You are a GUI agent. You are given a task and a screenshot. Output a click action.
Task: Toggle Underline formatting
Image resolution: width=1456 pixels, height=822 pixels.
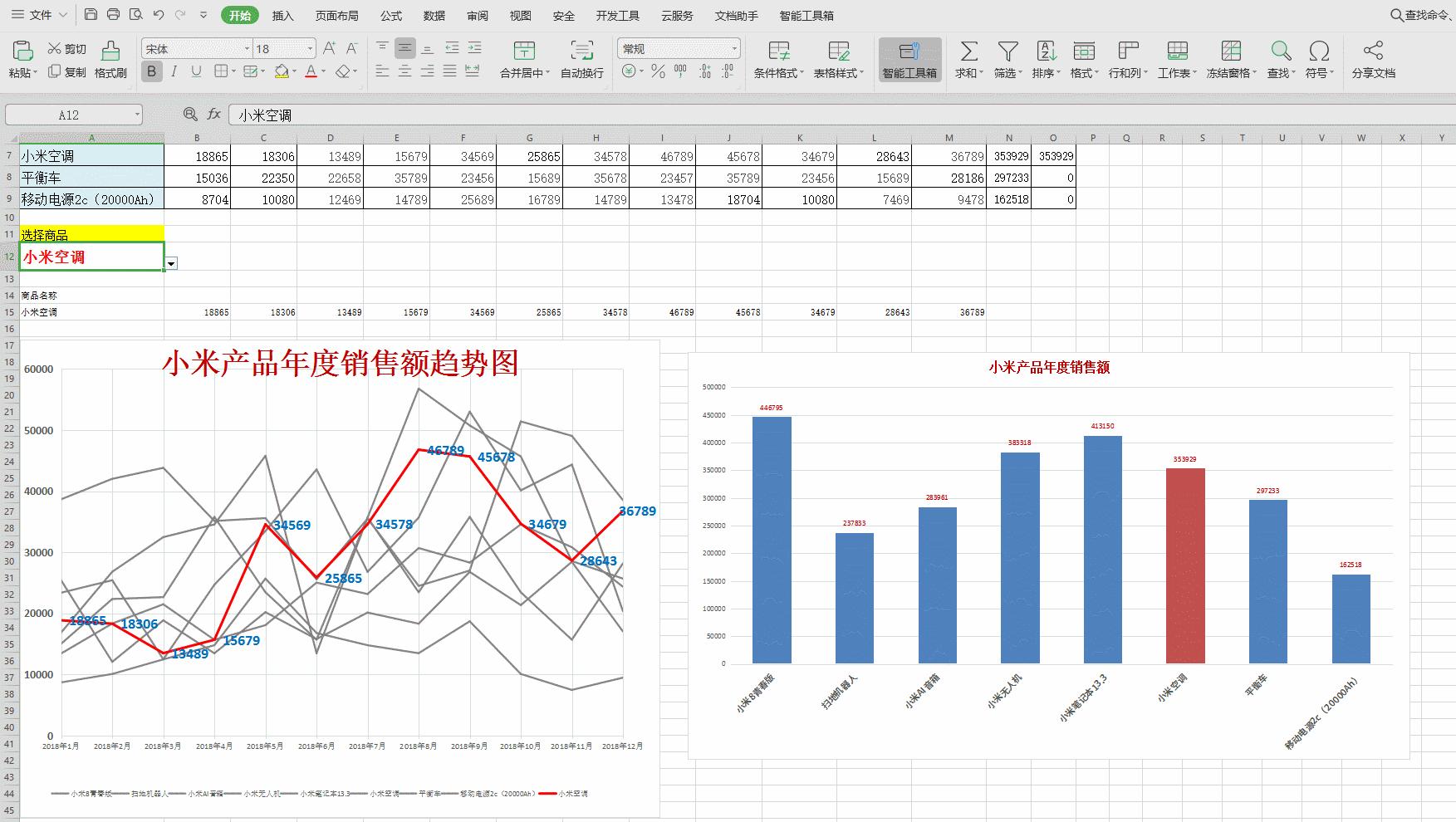196,72
